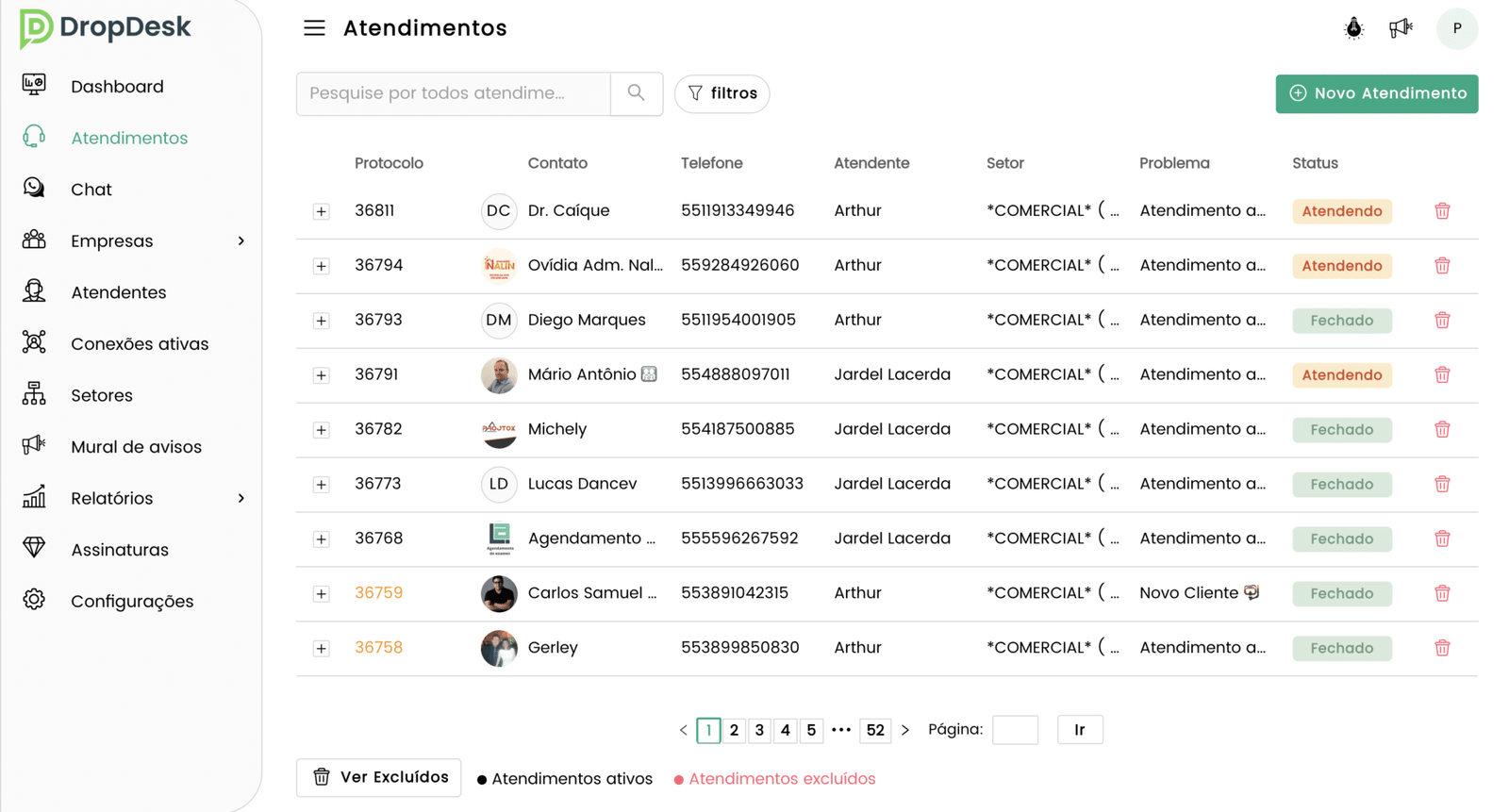Open the megaphone announcements icon in header

pyautogui.click(x=1401, y=28)
